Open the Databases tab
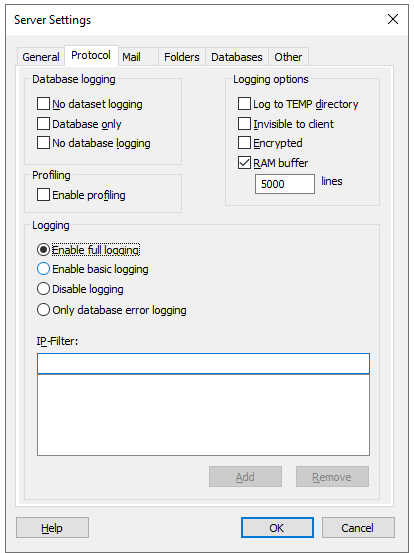The image size is (414, 553). click(x=237, y=57)
